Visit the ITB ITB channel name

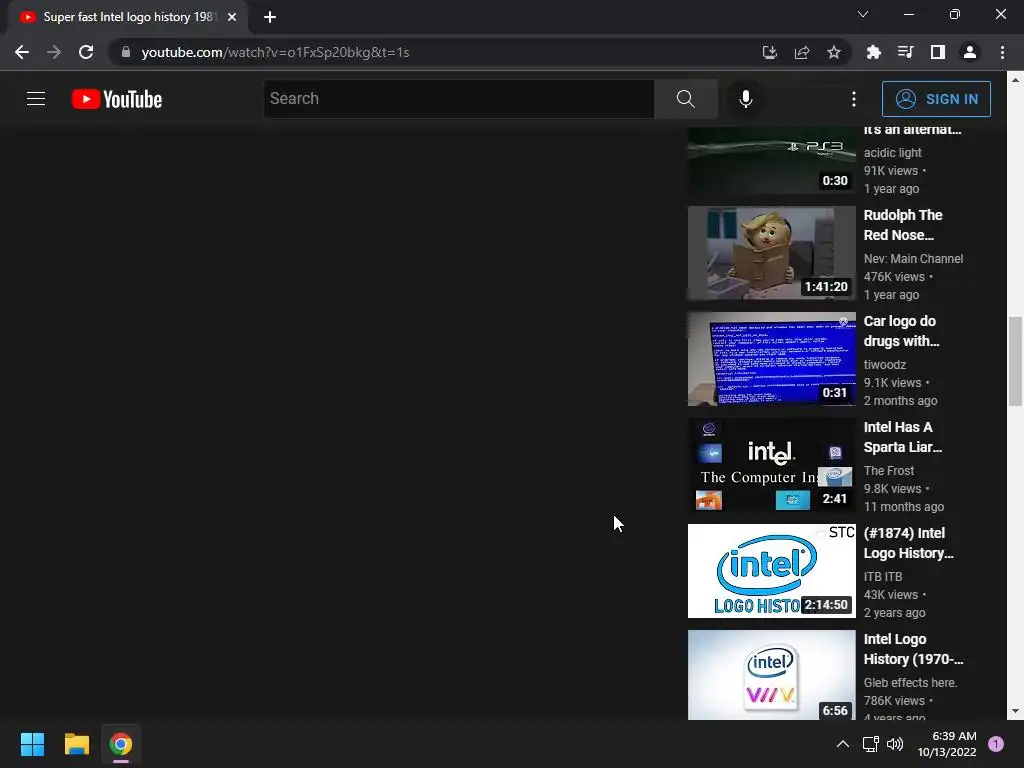pos(882,577)
